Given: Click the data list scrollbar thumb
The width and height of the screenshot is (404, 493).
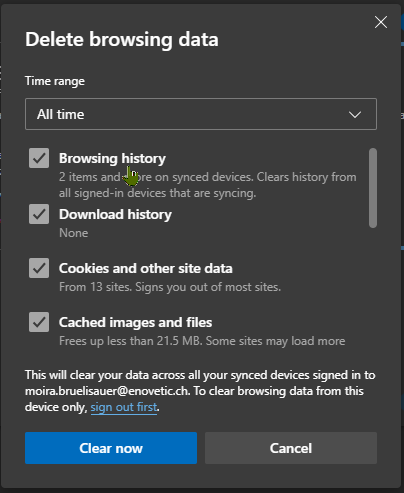Looking at the screenshot, I should (x=373, y=188).
